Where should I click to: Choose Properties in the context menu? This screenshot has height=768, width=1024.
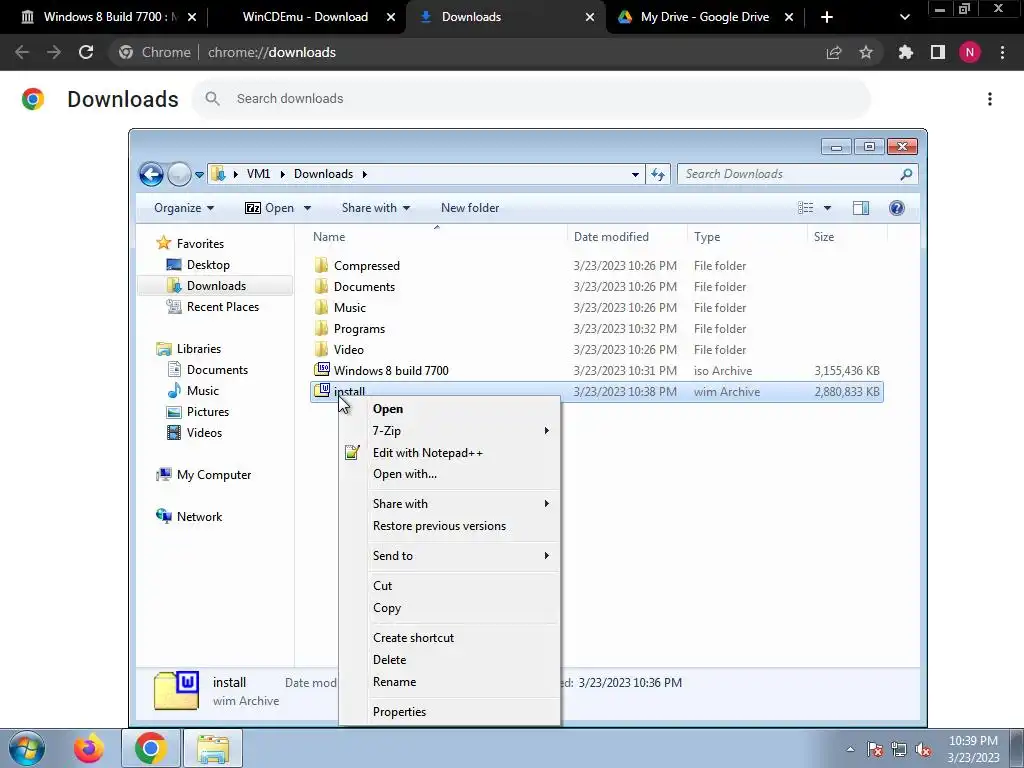pyautogui.click(x=449, y=712)
